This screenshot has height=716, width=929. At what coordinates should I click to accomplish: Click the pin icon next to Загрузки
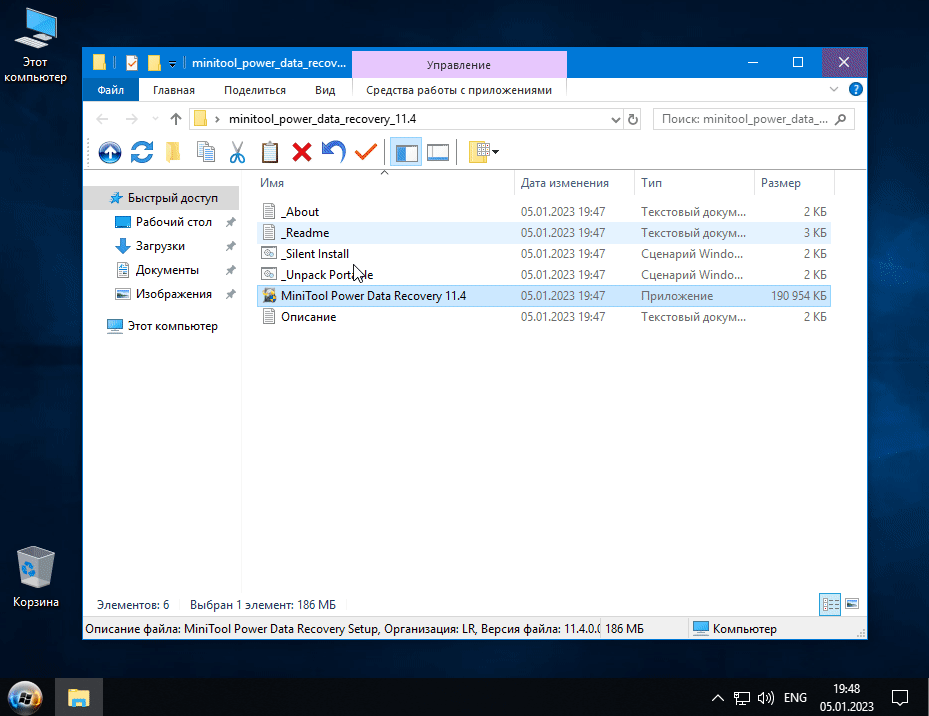click(230, 246)
